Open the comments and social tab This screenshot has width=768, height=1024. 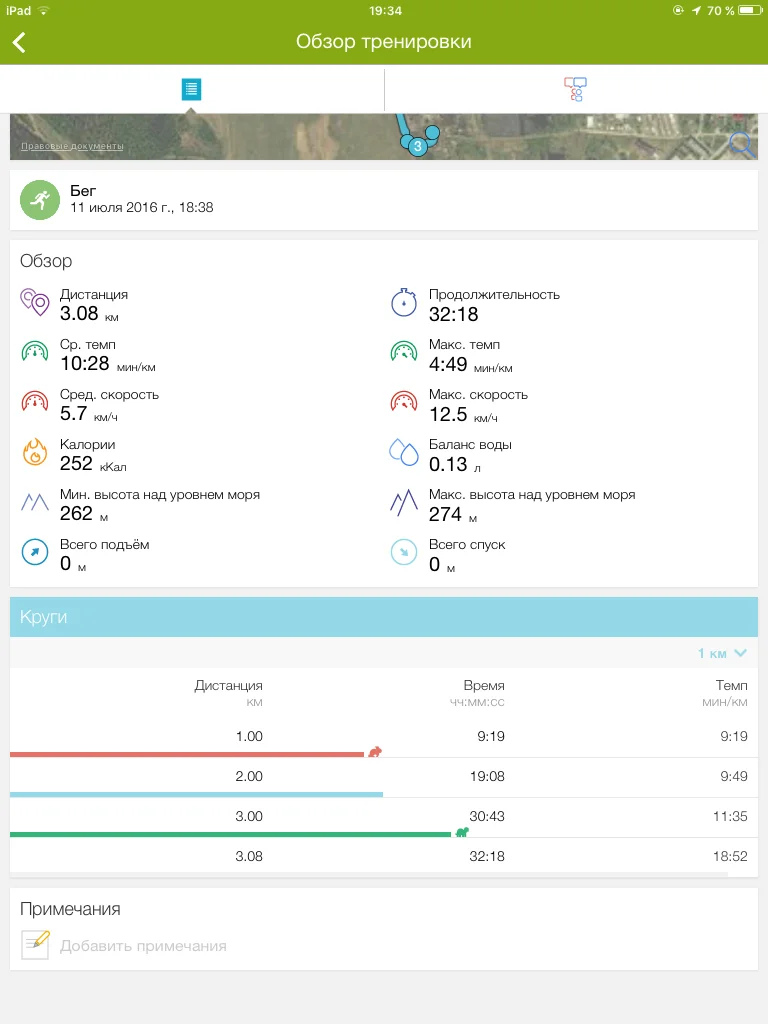point(575,89)
